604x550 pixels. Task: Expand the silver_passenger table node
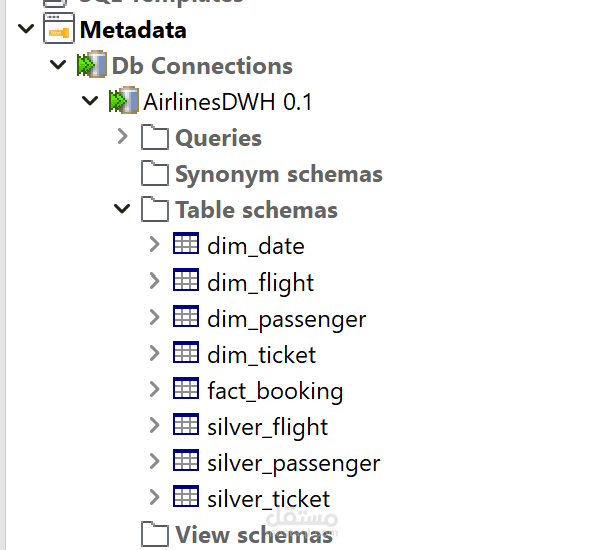(x=154, y=462)
